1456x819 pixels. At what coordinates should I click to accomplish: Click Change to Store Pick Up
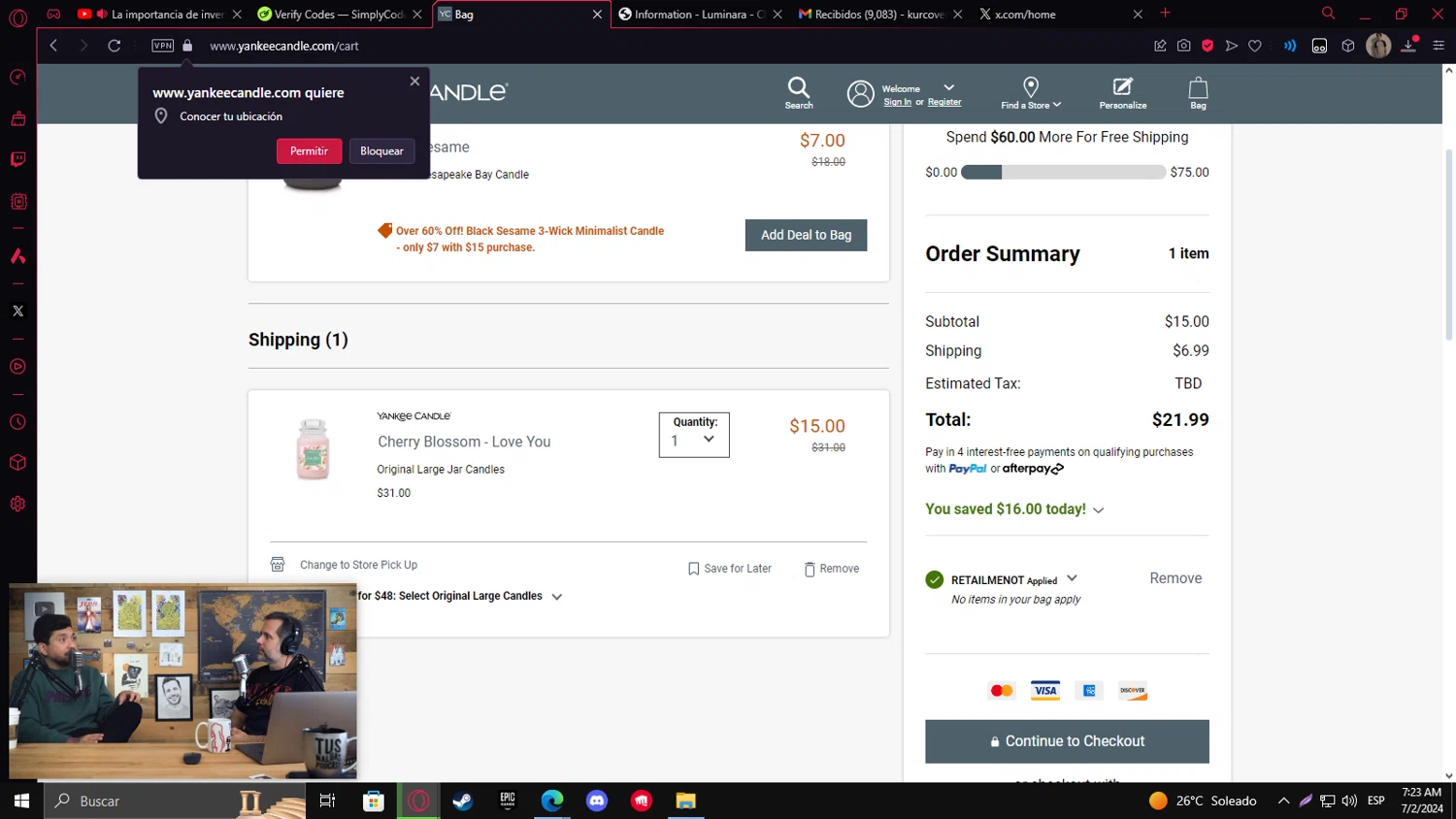coord(358,565)
